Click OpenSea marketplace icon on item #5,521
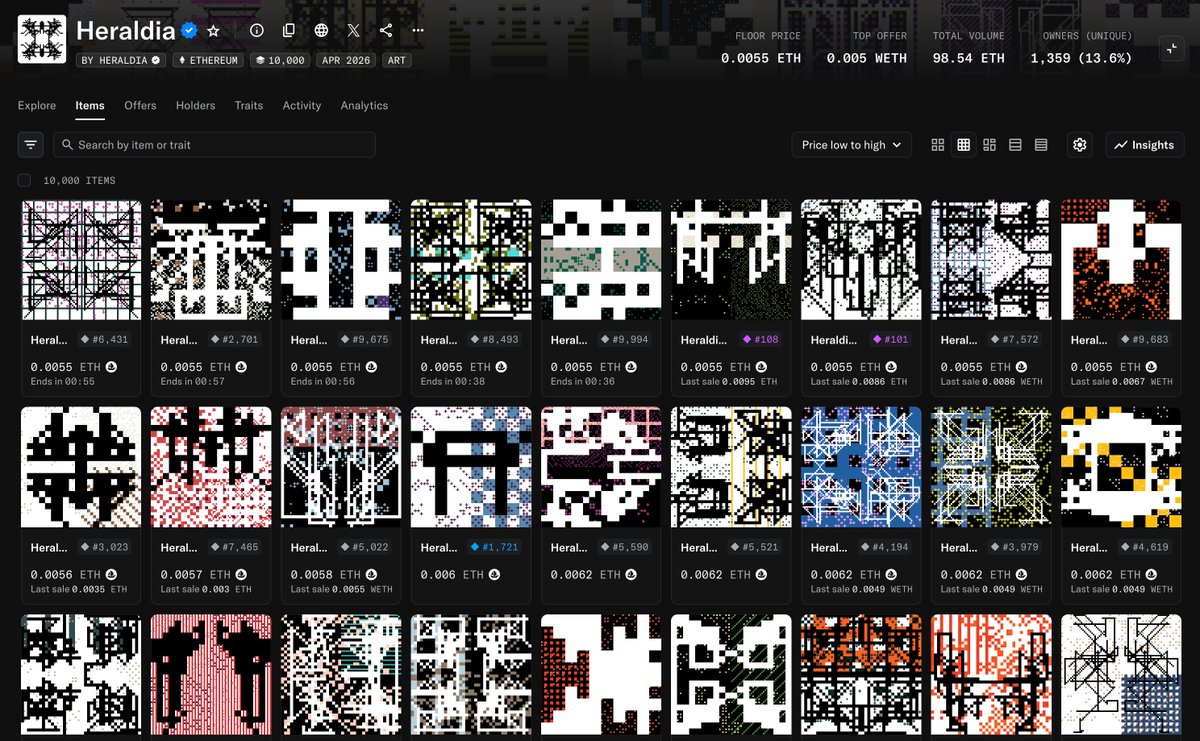1200x741 pixels. (761, 575)
